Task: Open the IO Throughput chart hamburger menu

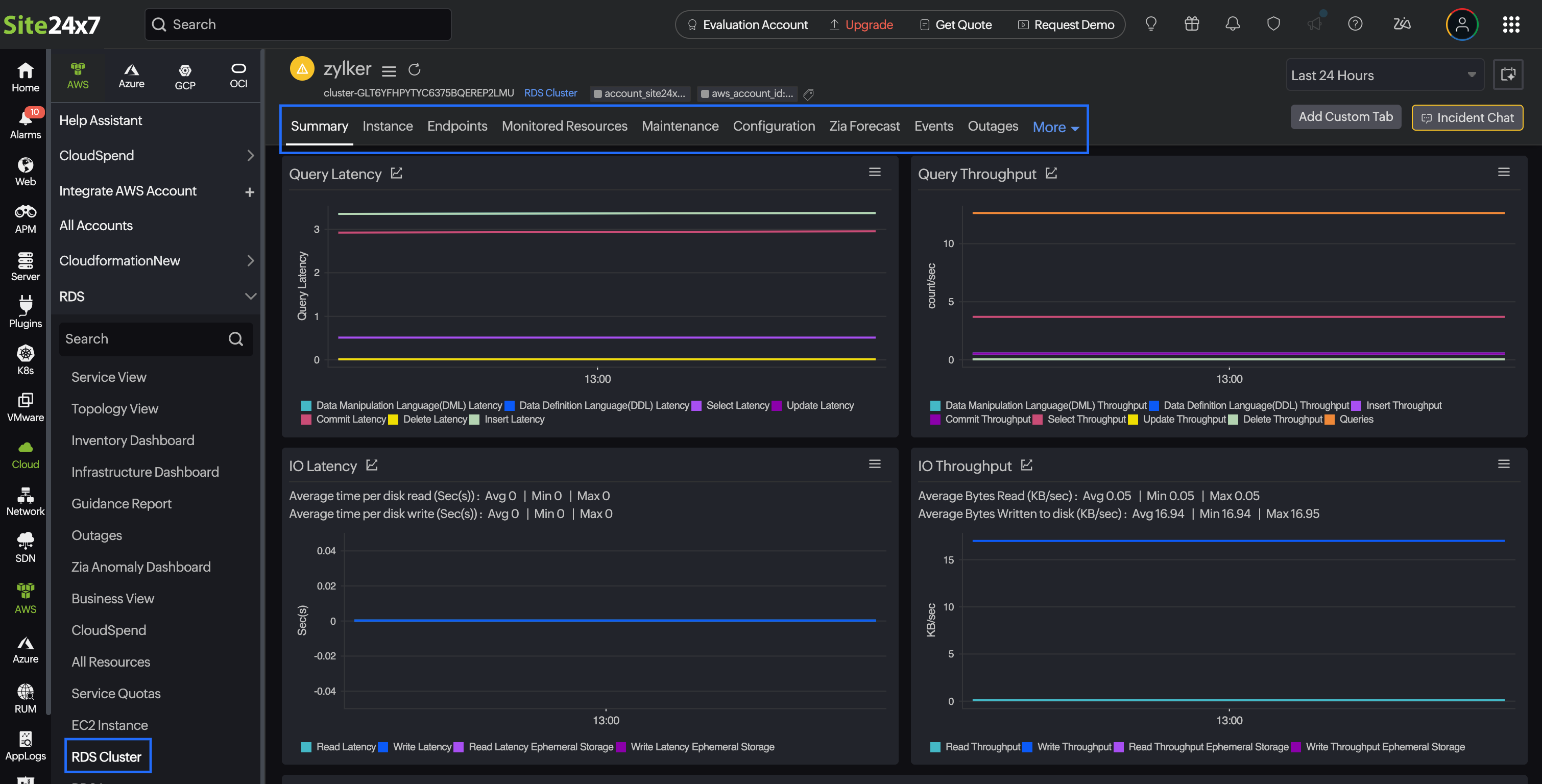Action: 1503,464
